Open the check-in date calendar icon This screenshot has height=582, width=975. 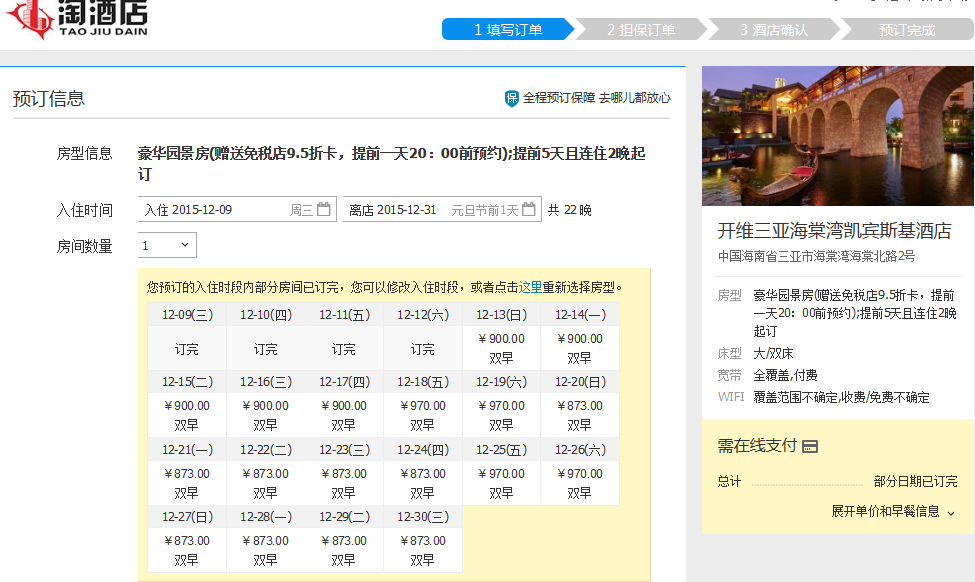[324, 210]
